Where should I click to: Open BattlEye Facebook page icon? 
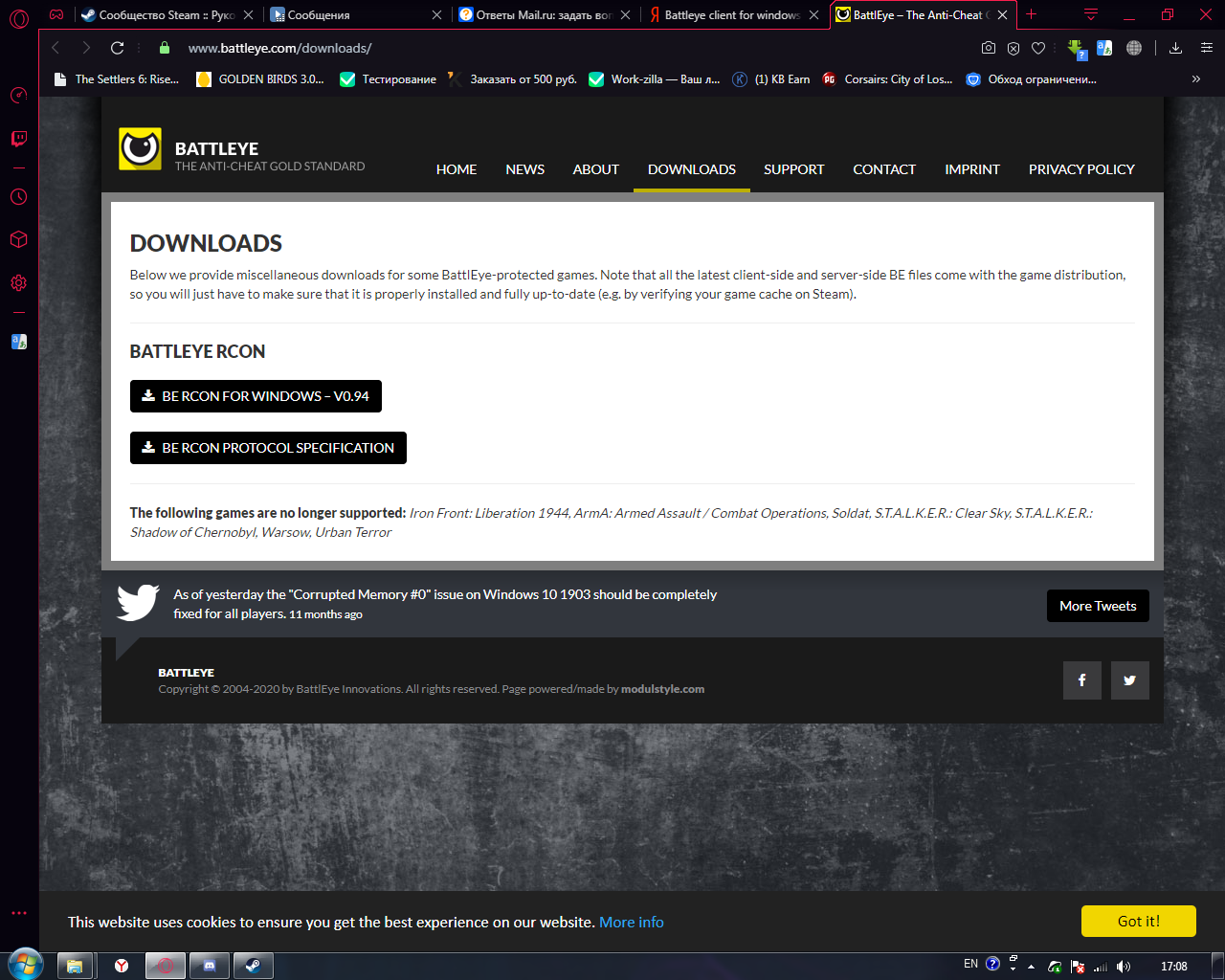pyautogui.click(x=1082, y=680)
